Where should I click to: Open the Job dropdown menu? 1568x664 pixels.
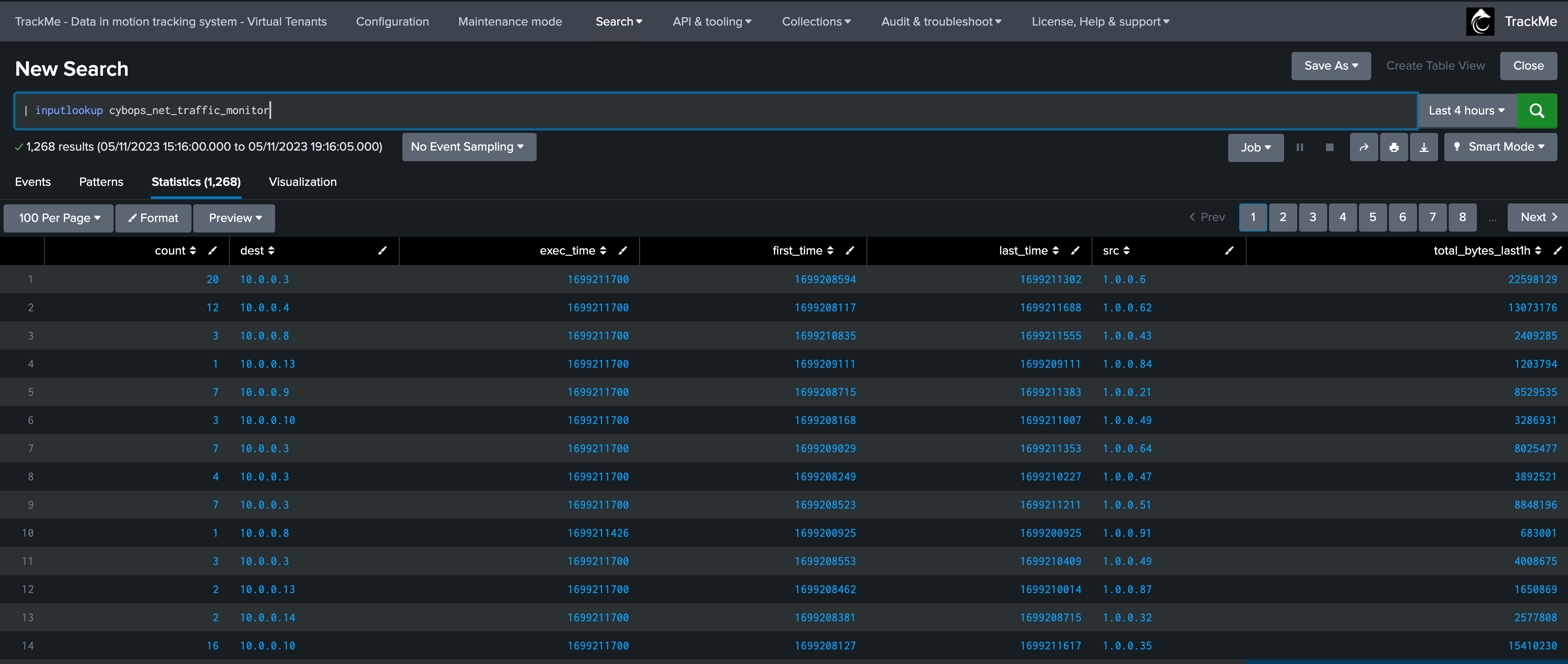pos(1255,147)
